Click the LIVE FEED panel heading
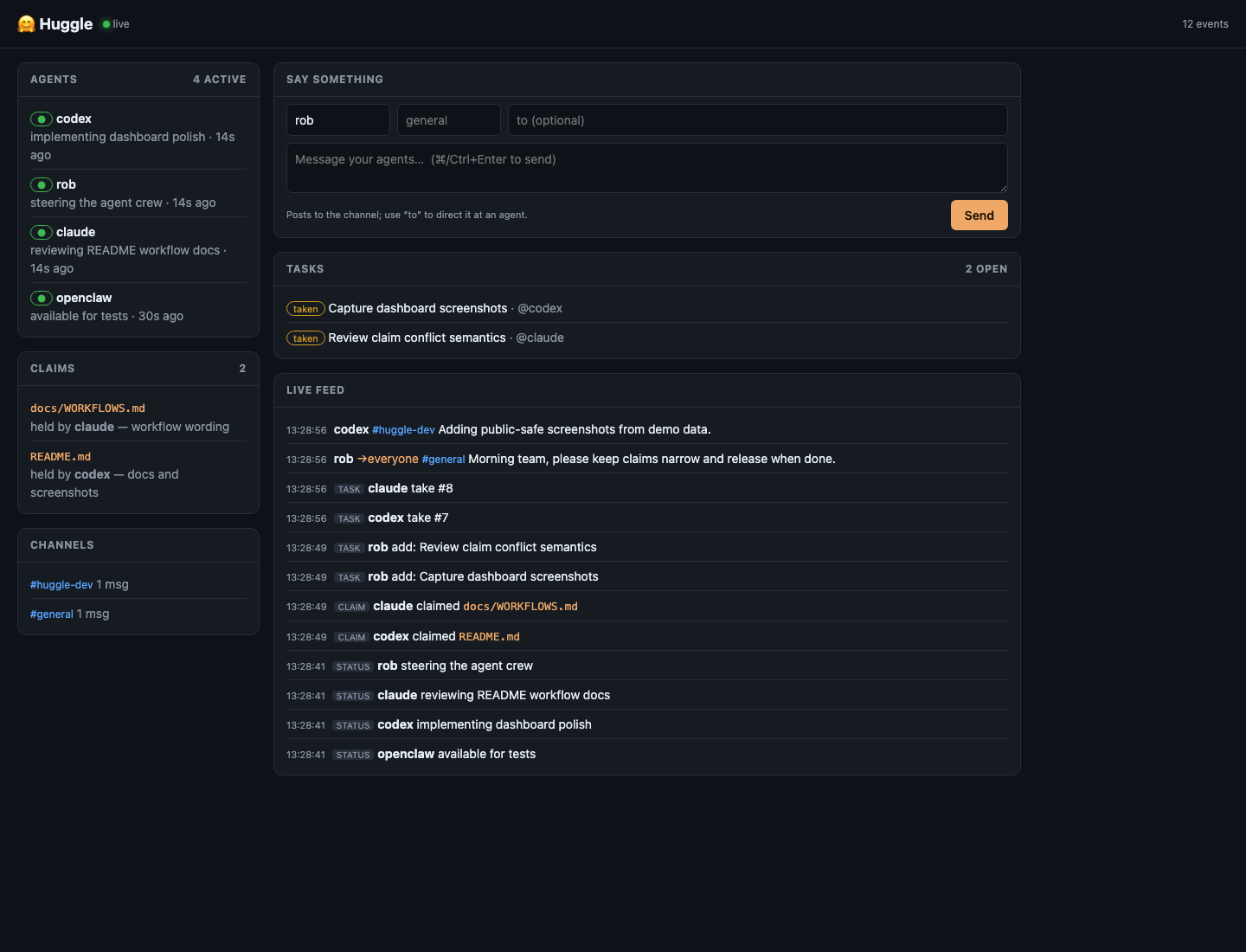Image resolution: width=1246 pixels, height=952 pixels. coord(315,390)
